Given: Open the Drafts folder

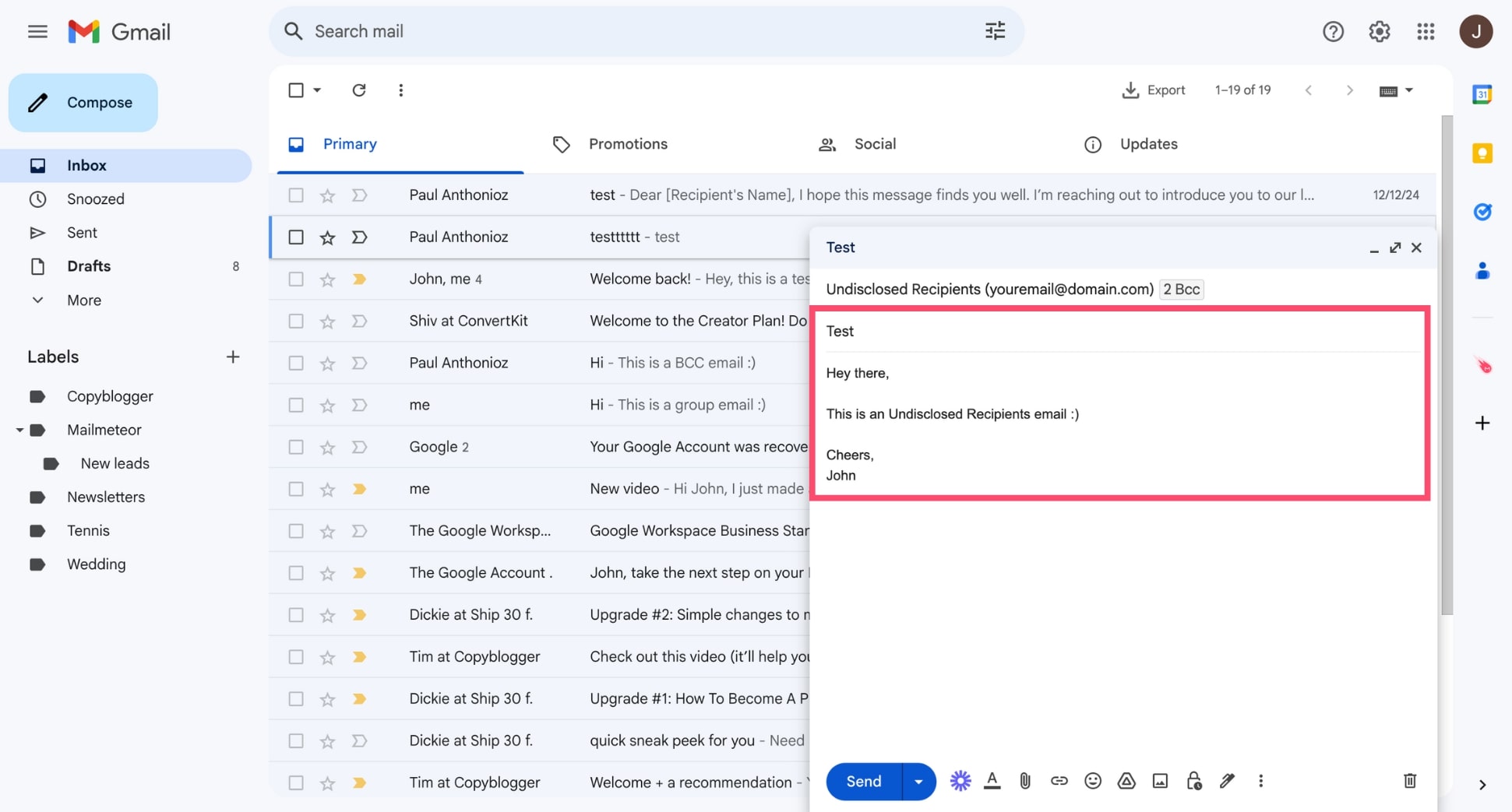Looking at the screenshot, I should point(89,266).
